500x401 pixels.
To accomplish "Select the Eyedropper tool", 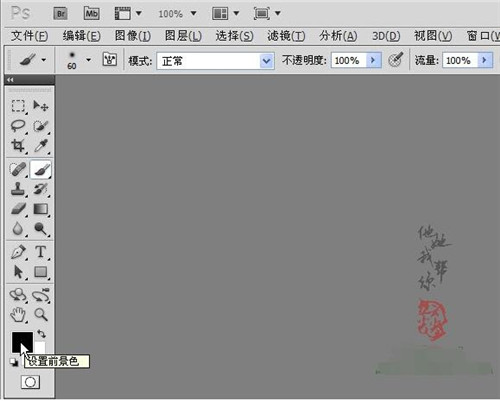I will [x=41, y=146].
